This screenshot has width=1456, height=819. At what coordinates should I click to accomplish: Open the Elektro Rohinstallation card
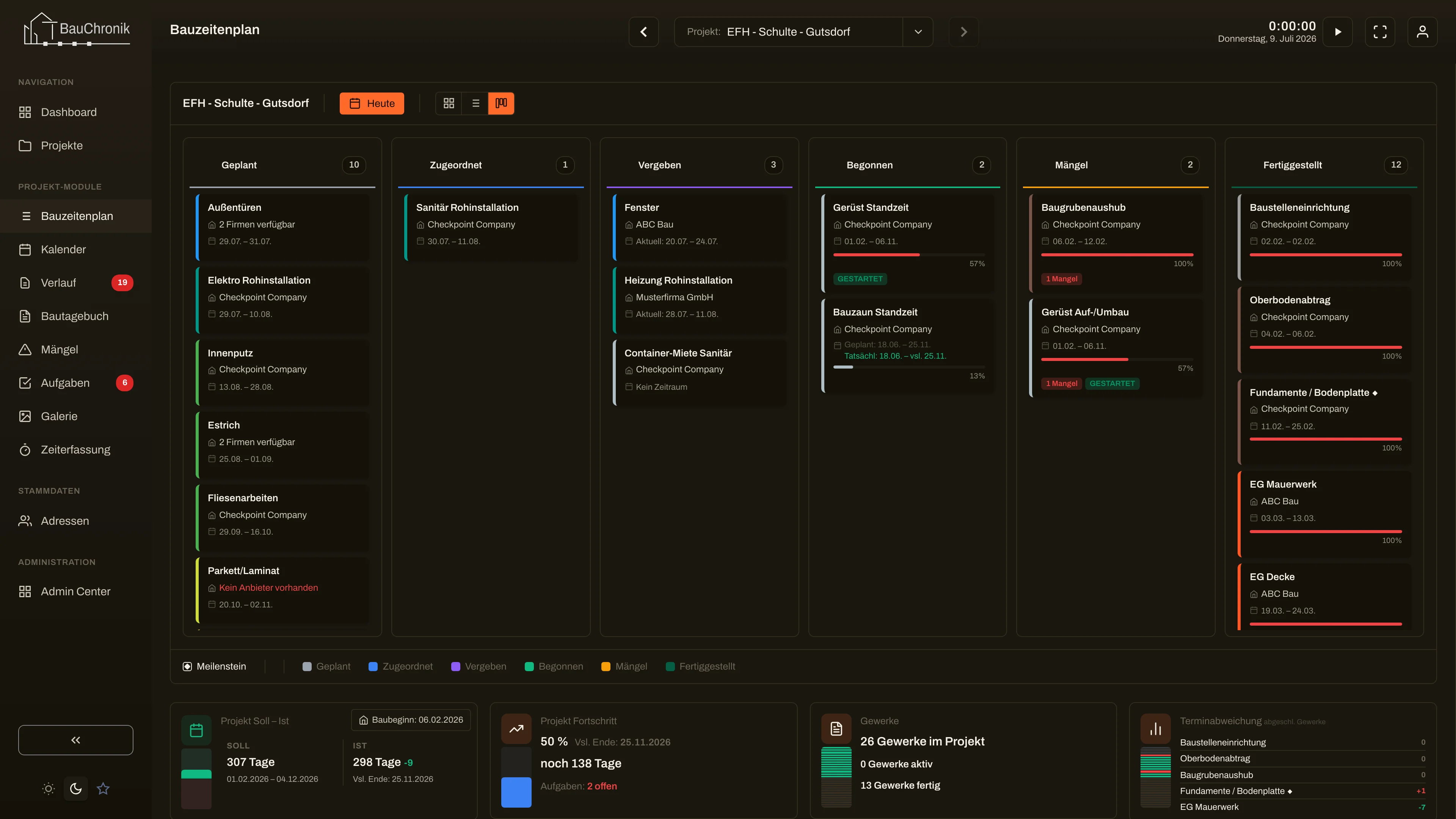[x=282, y=300]
